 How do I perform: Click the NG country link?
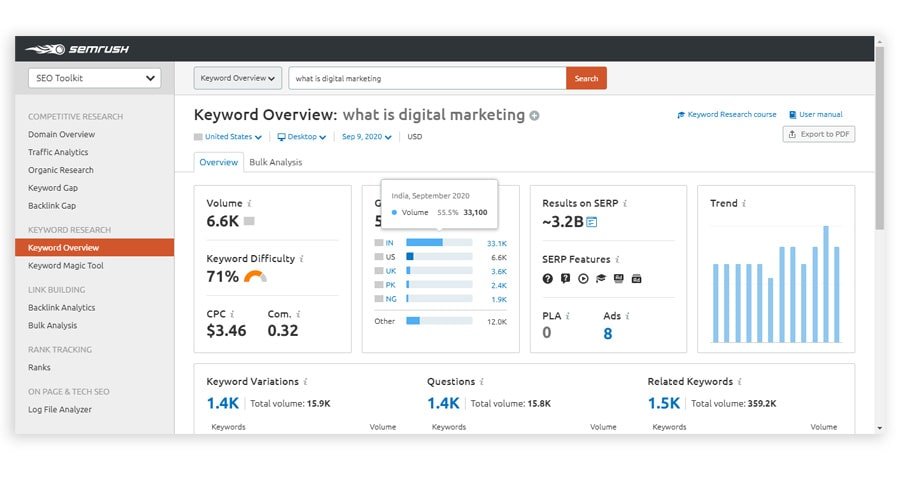391,299
